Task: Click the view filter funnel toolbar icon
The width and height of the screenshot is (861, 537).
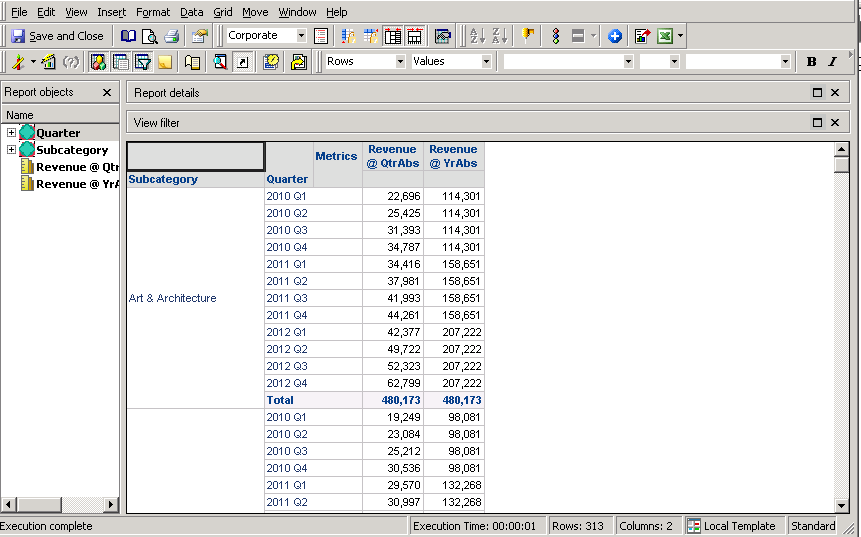Action: point(142,62)
